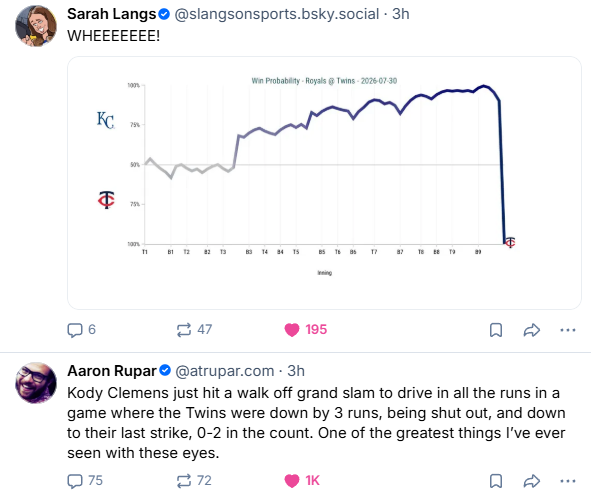Reply to Aaron Rupar's post

coord(85,481)
